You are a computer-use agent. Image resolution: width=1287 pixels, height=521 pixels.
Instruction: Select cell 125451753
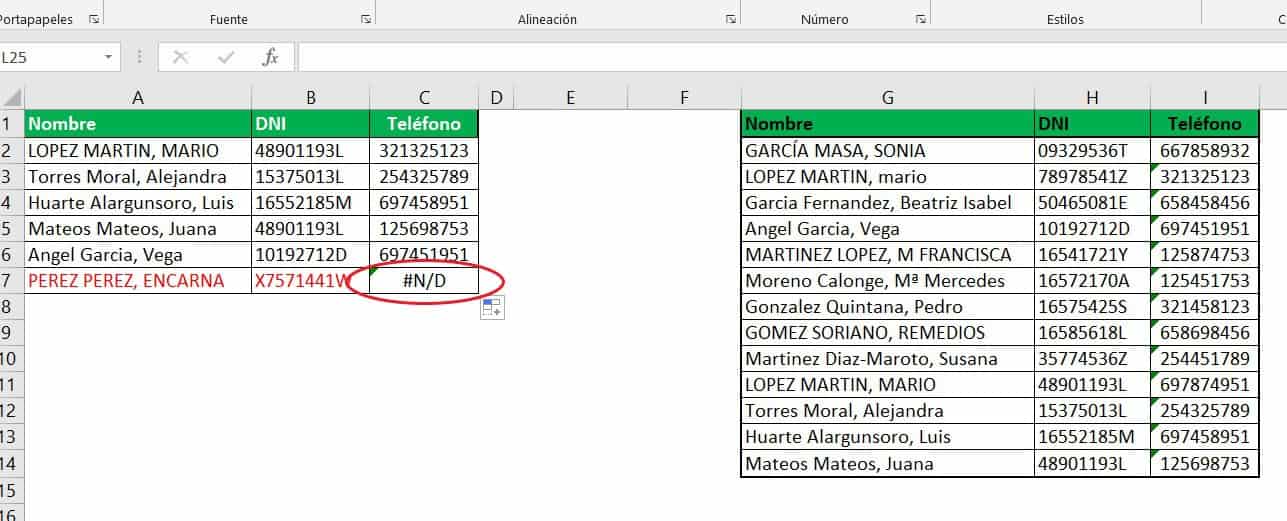(x=1205, y=281)
